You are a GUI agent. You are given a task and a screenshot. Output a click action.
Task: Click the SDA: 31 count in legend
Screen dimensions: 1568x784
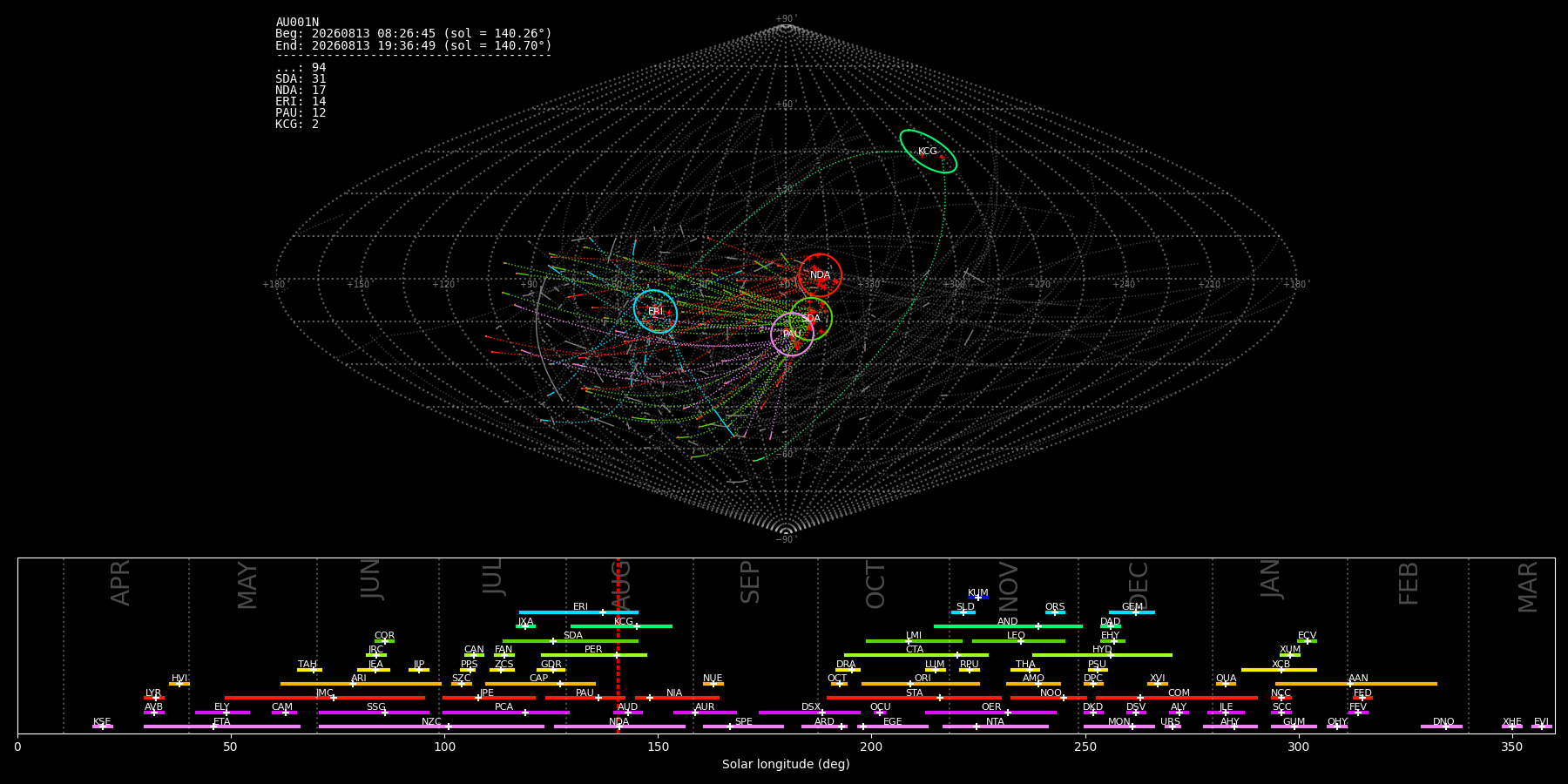tap(301, 79)
